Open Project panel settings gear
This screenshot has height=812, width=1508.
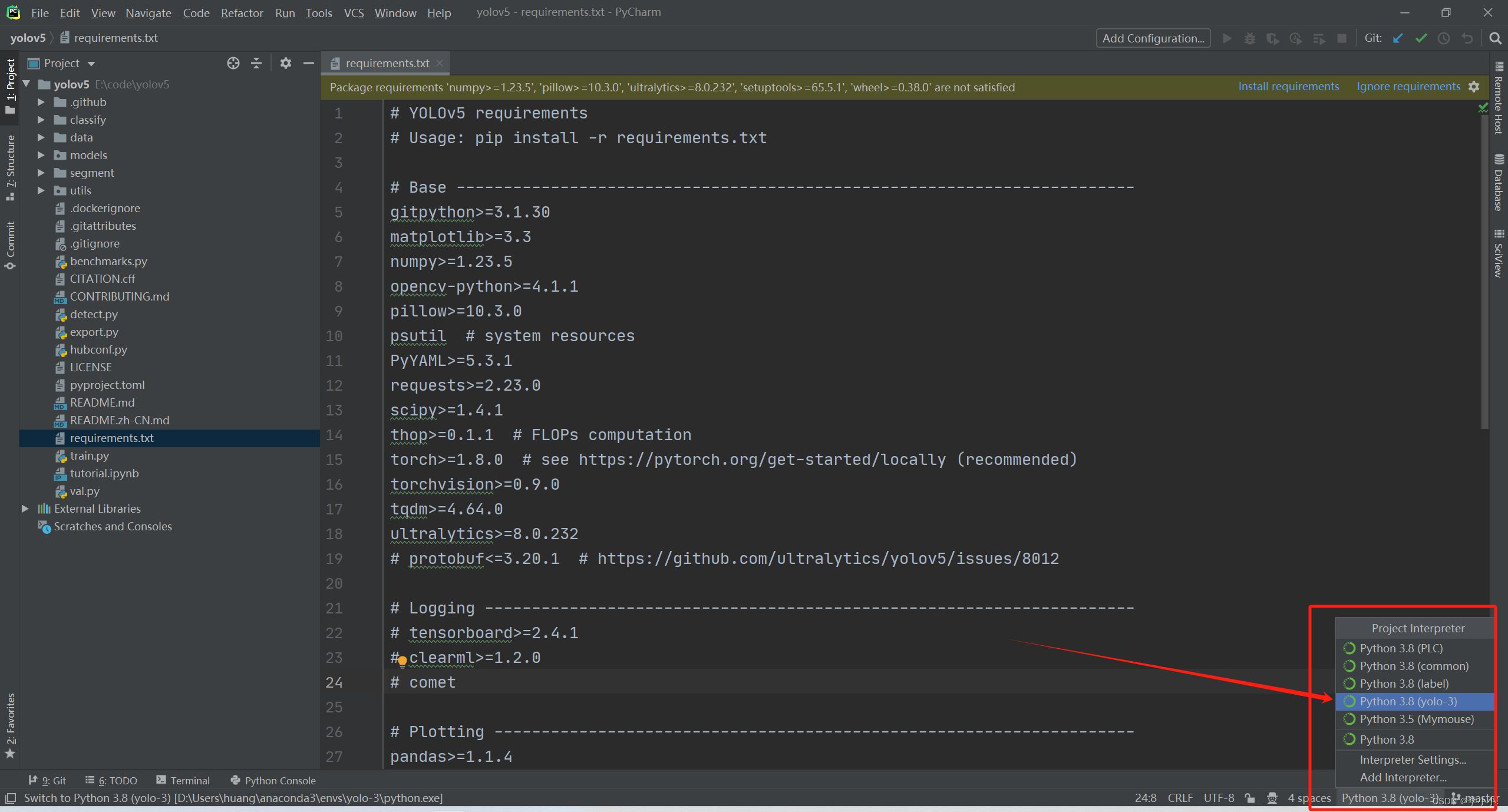[286, 63]
